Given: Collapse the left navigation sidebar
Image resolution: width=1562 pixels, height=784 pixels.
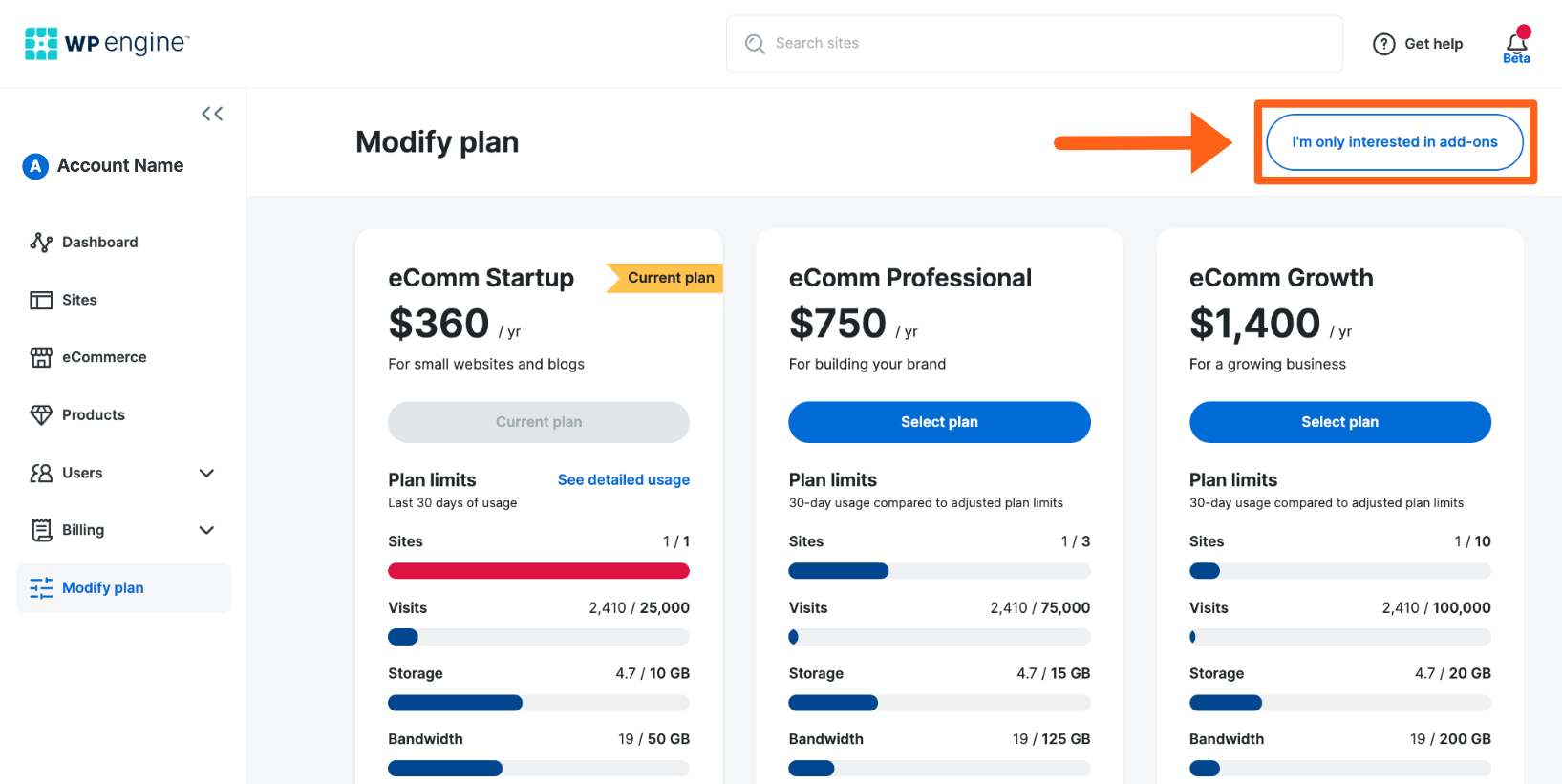Looking at the screenshot, I should click(212, 113).
